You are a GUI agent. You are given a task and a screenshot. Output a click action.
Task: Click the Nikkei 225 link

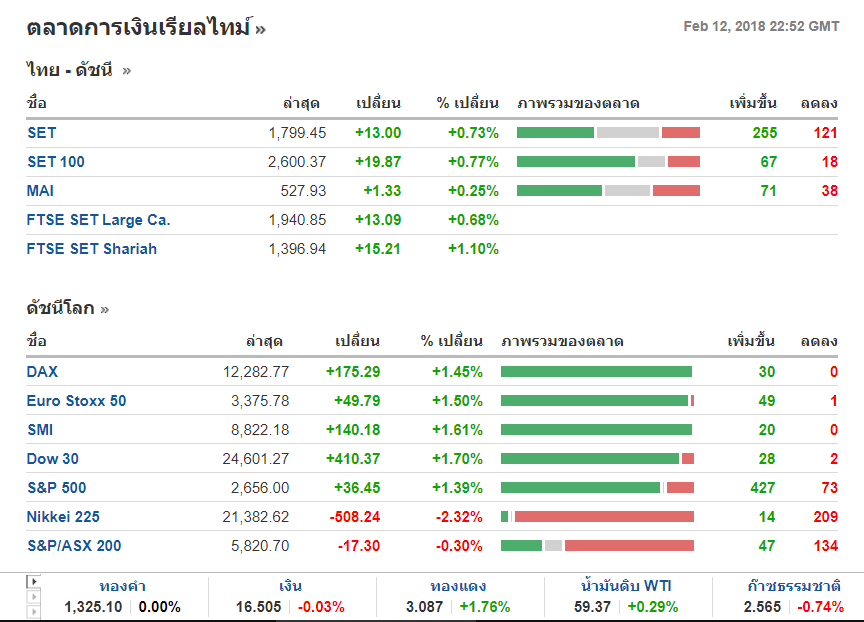pyautogui.click(x=64, y=517)
